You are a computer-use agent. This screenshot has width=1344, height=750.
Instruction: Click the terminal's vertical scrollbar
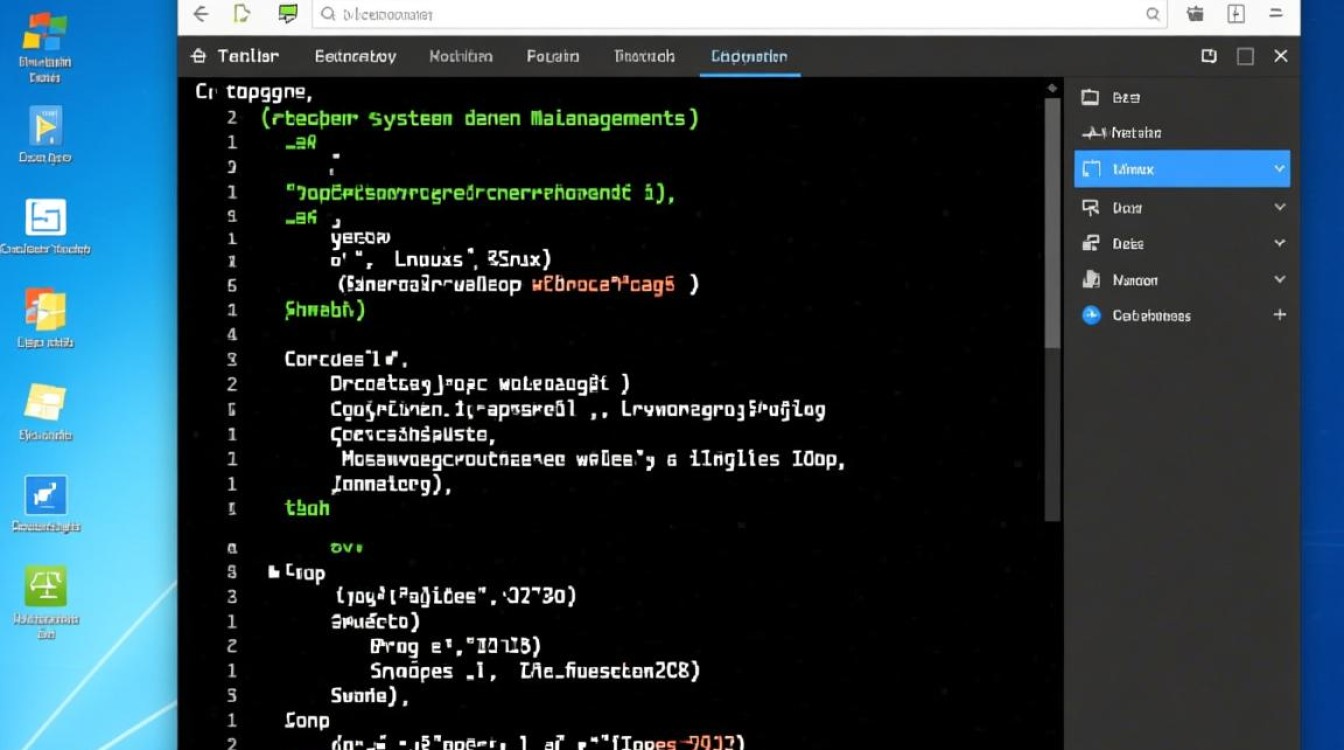tap(1052, 300)
